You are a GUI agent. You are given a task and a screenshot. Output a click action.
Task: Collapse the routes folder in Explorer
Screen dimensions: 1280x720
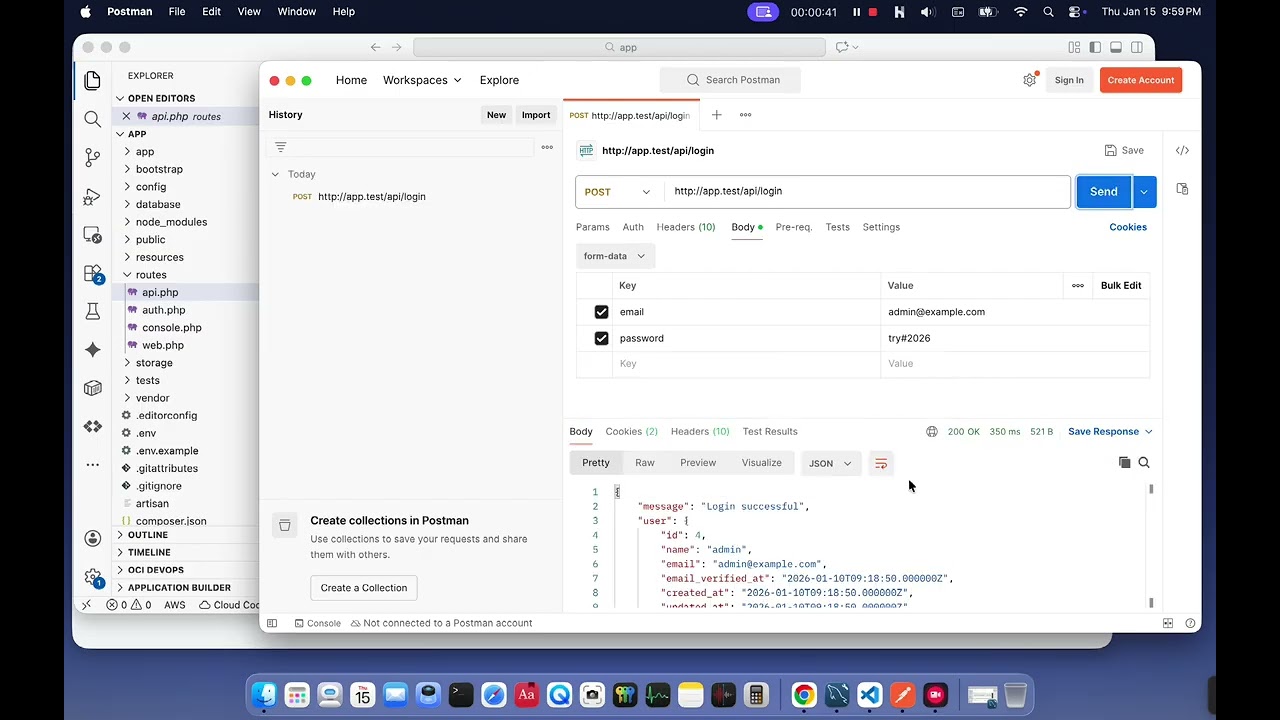point(127,275)
